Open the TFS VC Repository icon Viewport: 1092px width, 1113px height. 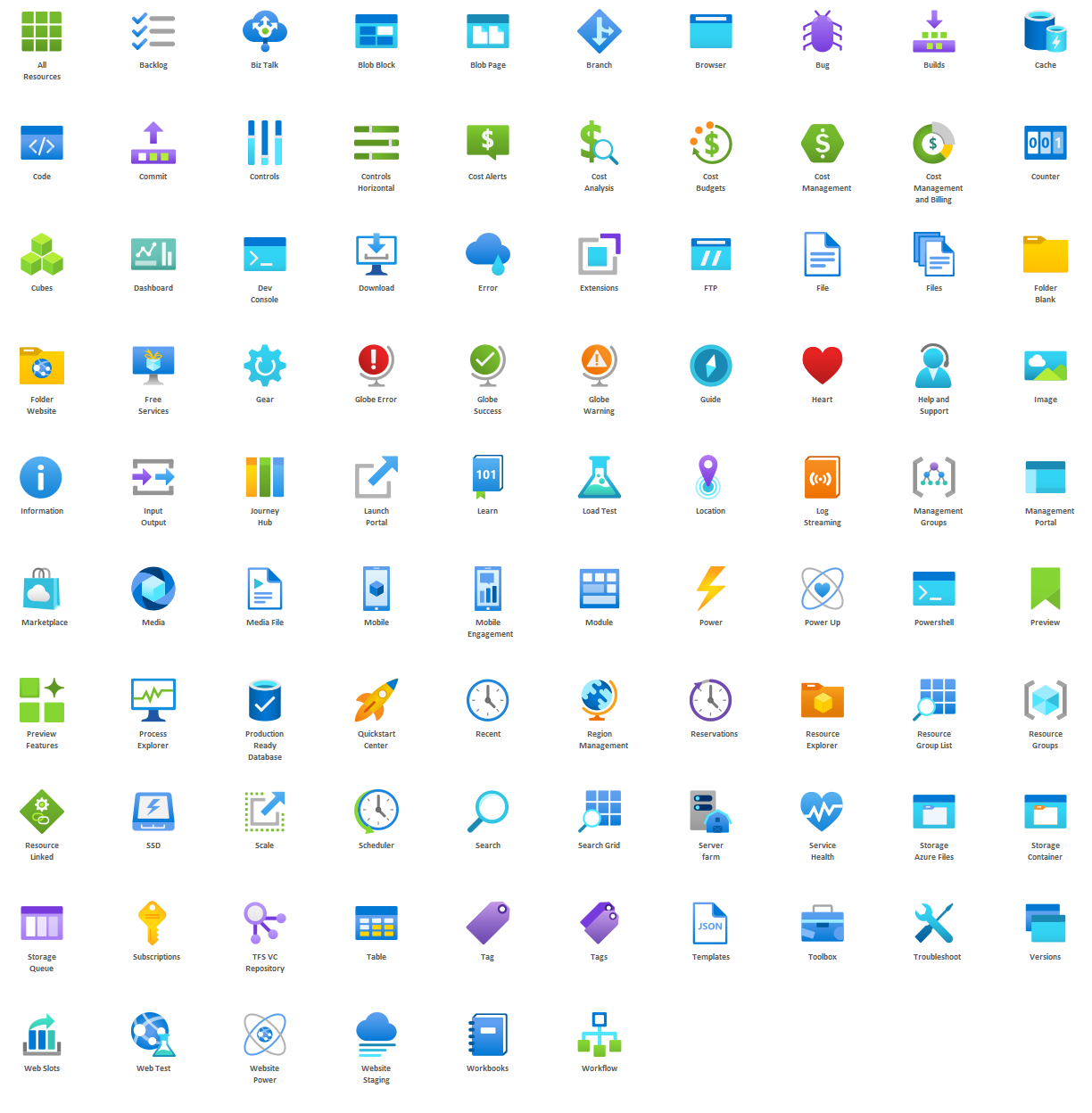pos(265,923)
